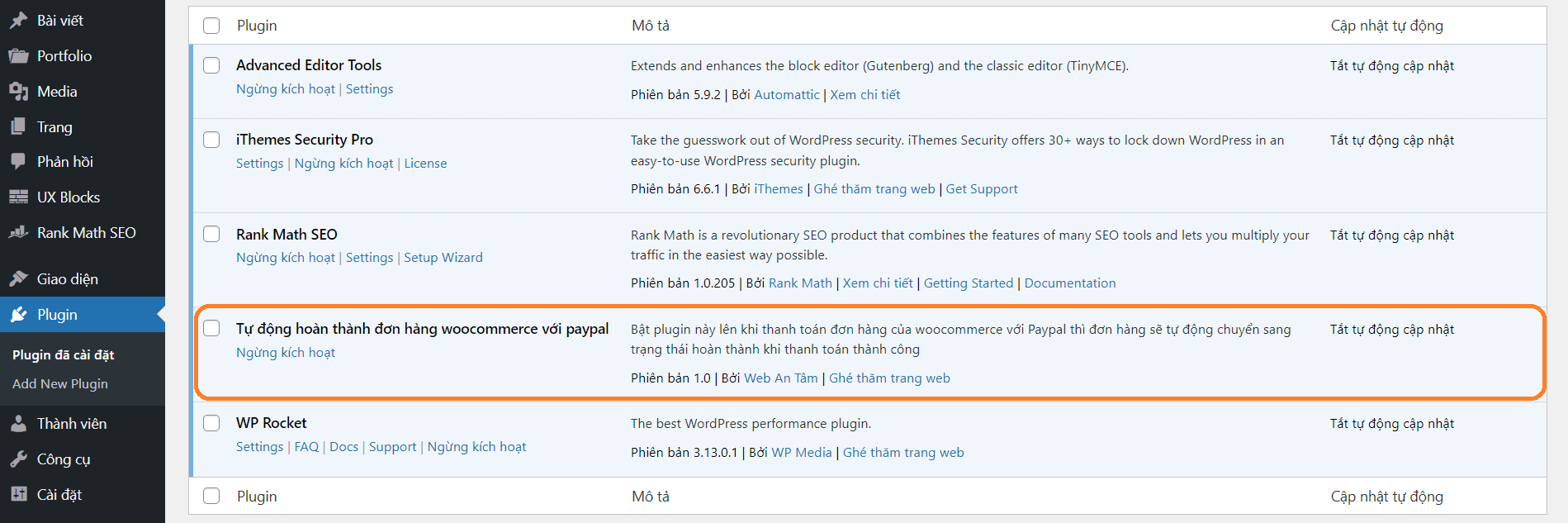Click the Media icon in sidebar
This screenshot has height=523, width=1568.
click(x=18, y=92)
